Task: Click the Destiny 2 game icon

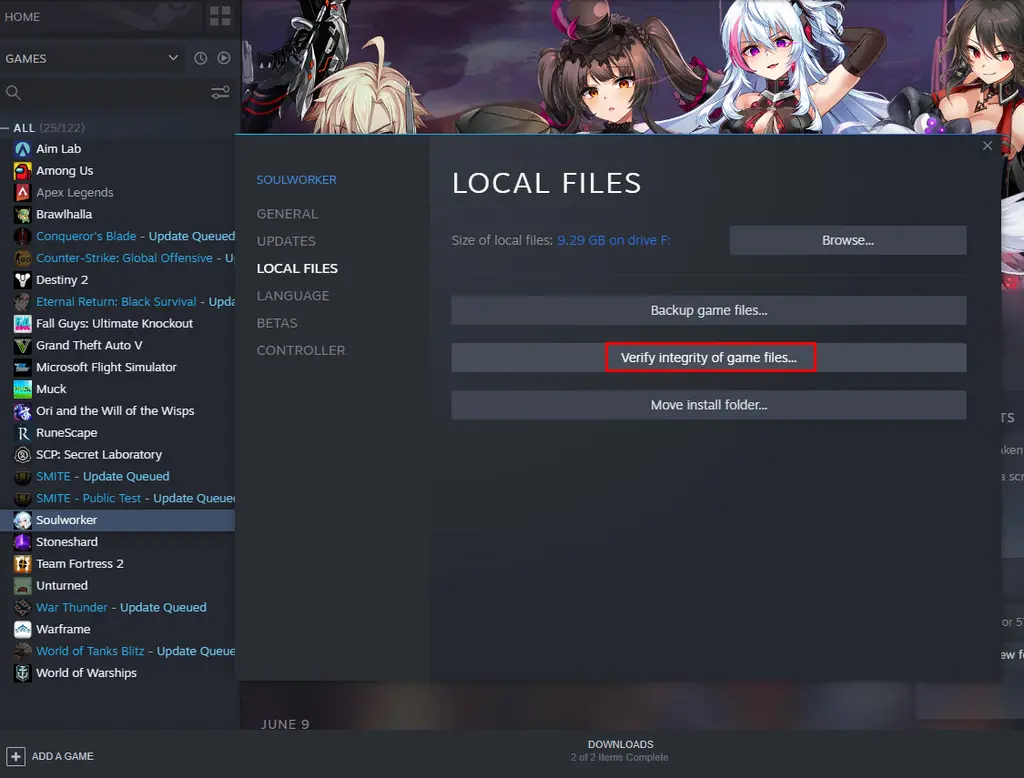Action: (22, 280)
